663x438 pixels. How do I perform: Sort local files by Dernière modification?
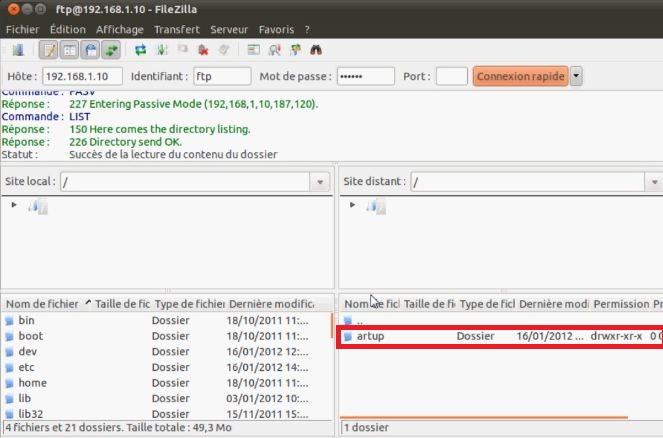click(271, 304)
